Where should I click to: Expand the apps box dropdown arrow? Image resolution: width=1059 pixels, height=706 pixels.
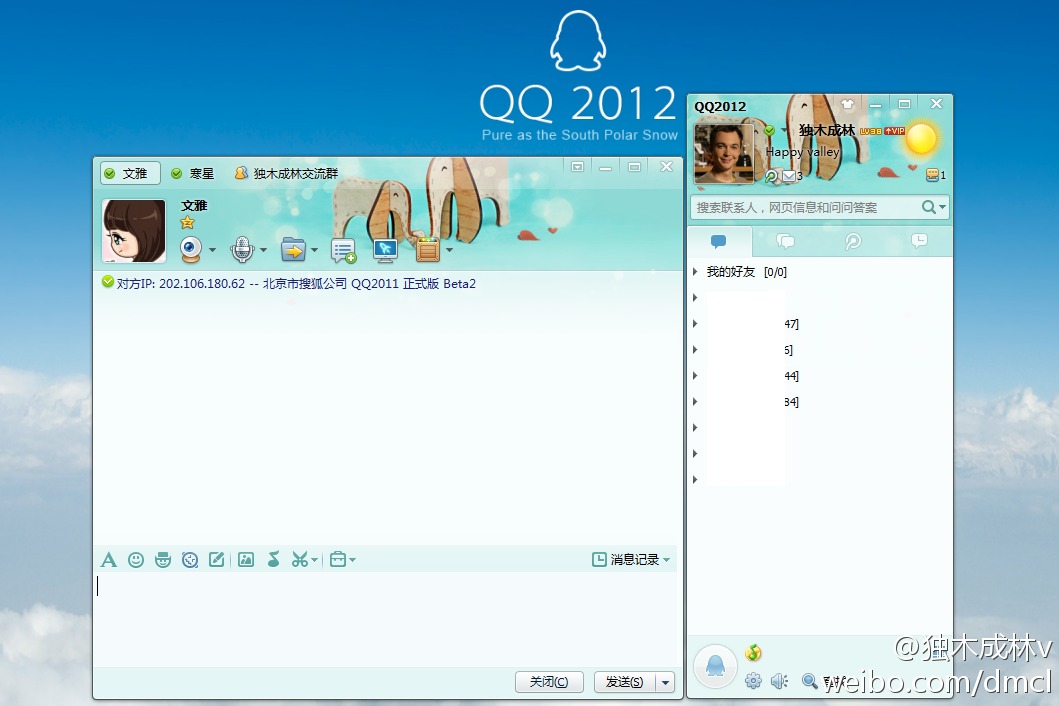pos(449,250)
